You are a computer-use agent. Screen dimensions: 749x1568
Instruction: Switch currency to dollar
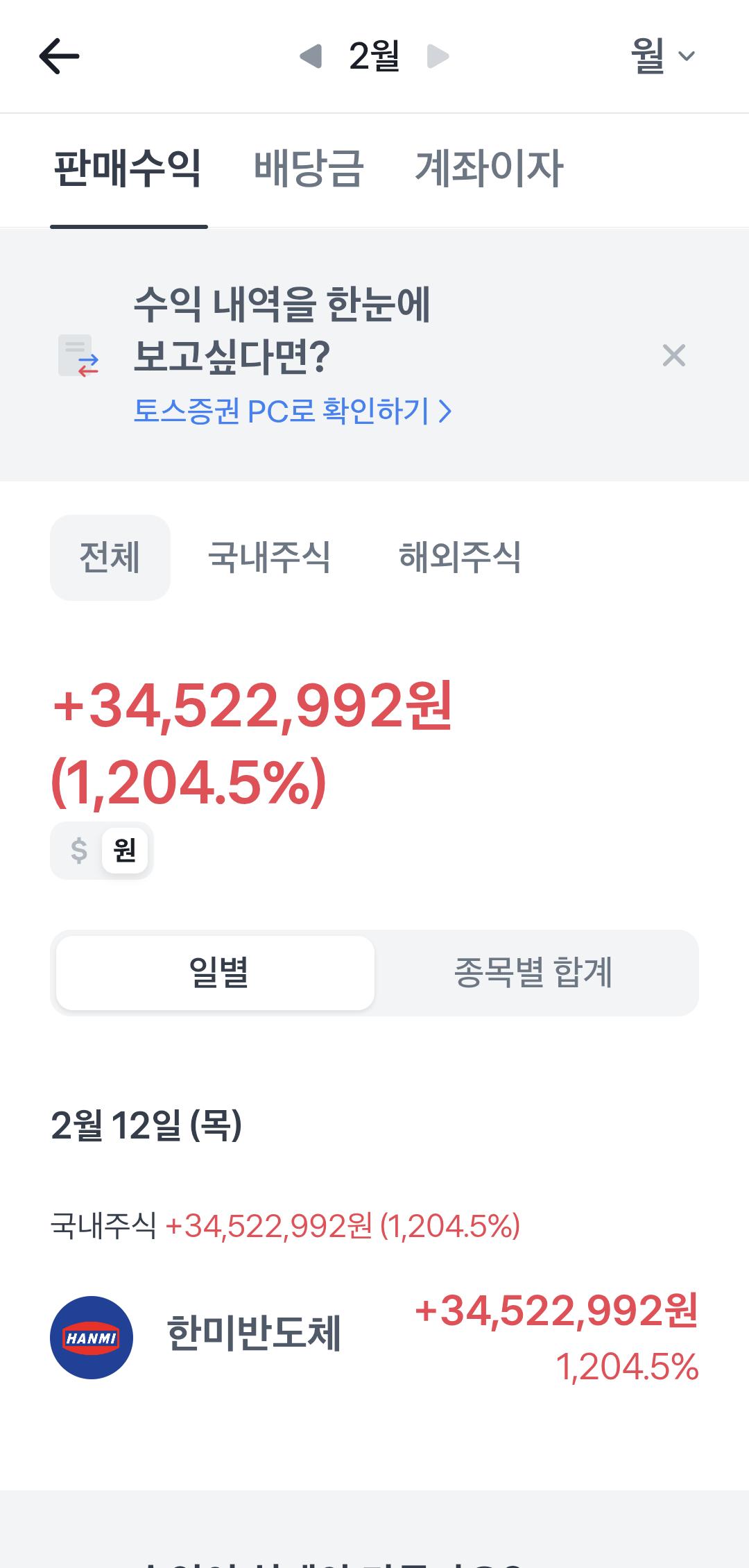click(x=79, y=851)
